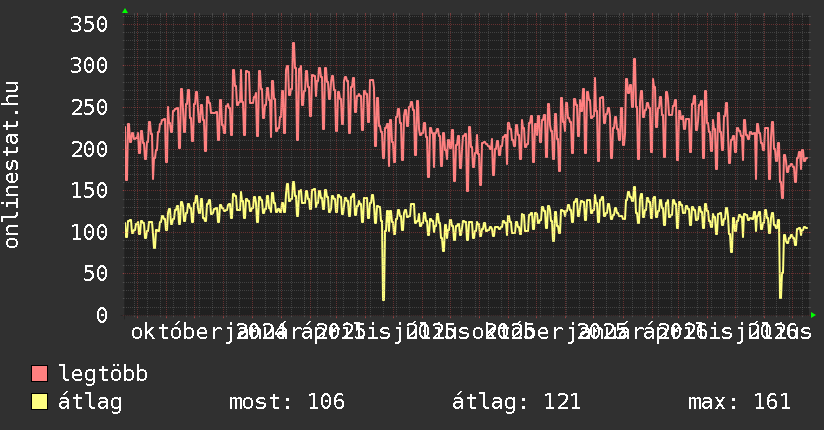Click the 150 Y-axis label
This screenshot has height=430, width=824.
coord(89,190)
